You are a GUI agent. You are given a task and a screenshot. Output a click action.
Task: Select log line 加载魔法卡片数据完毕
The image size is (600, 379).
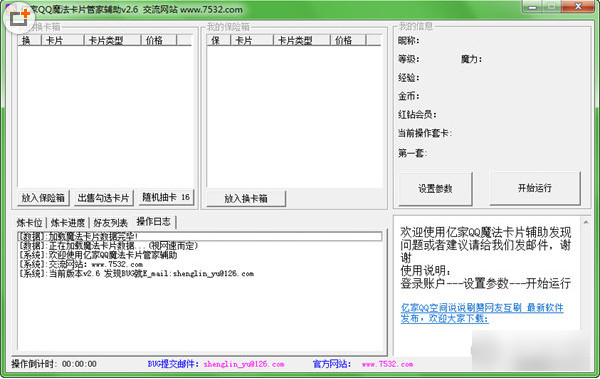[200, 237]
